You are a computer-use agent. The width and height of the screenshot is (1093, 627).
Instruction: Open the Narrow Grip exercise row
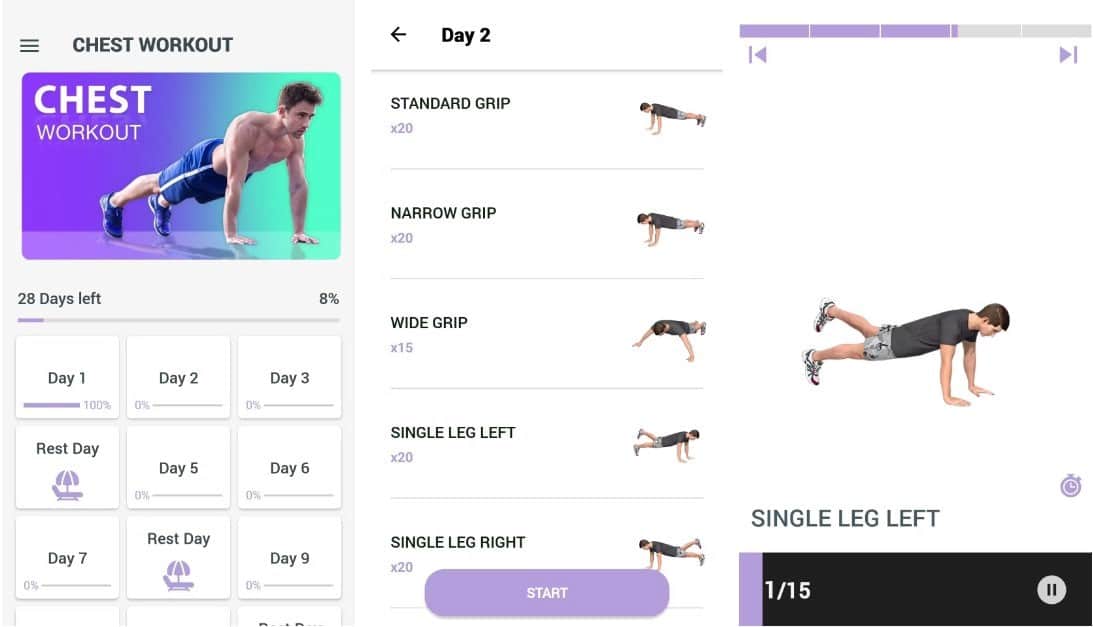click(546, 225)
